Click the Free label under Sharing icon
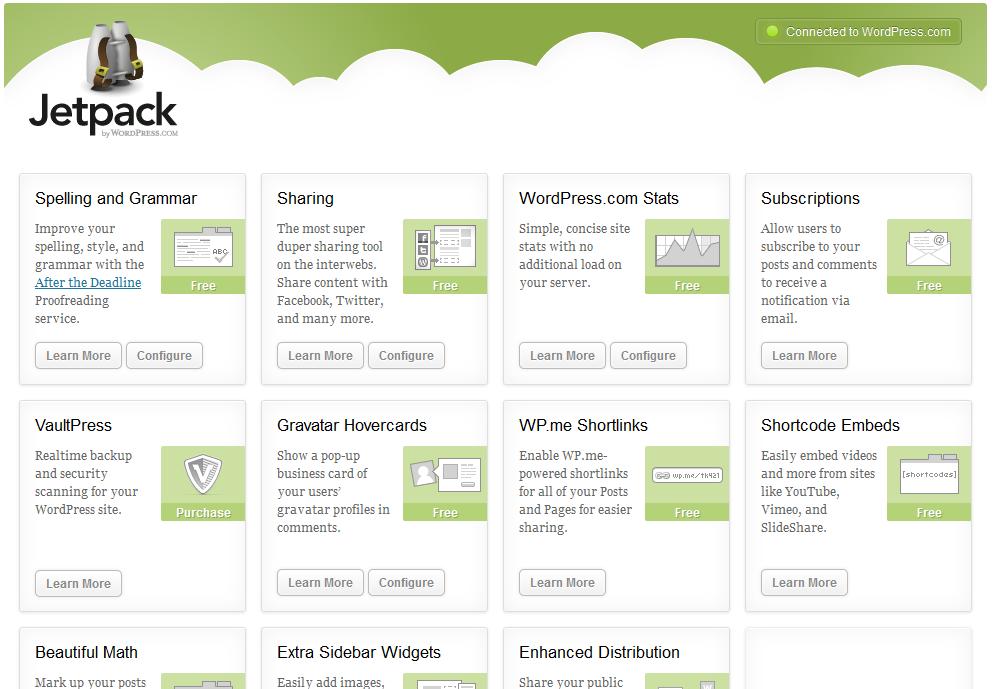This screenshot has height=689, width=994. tap(445, 285)
